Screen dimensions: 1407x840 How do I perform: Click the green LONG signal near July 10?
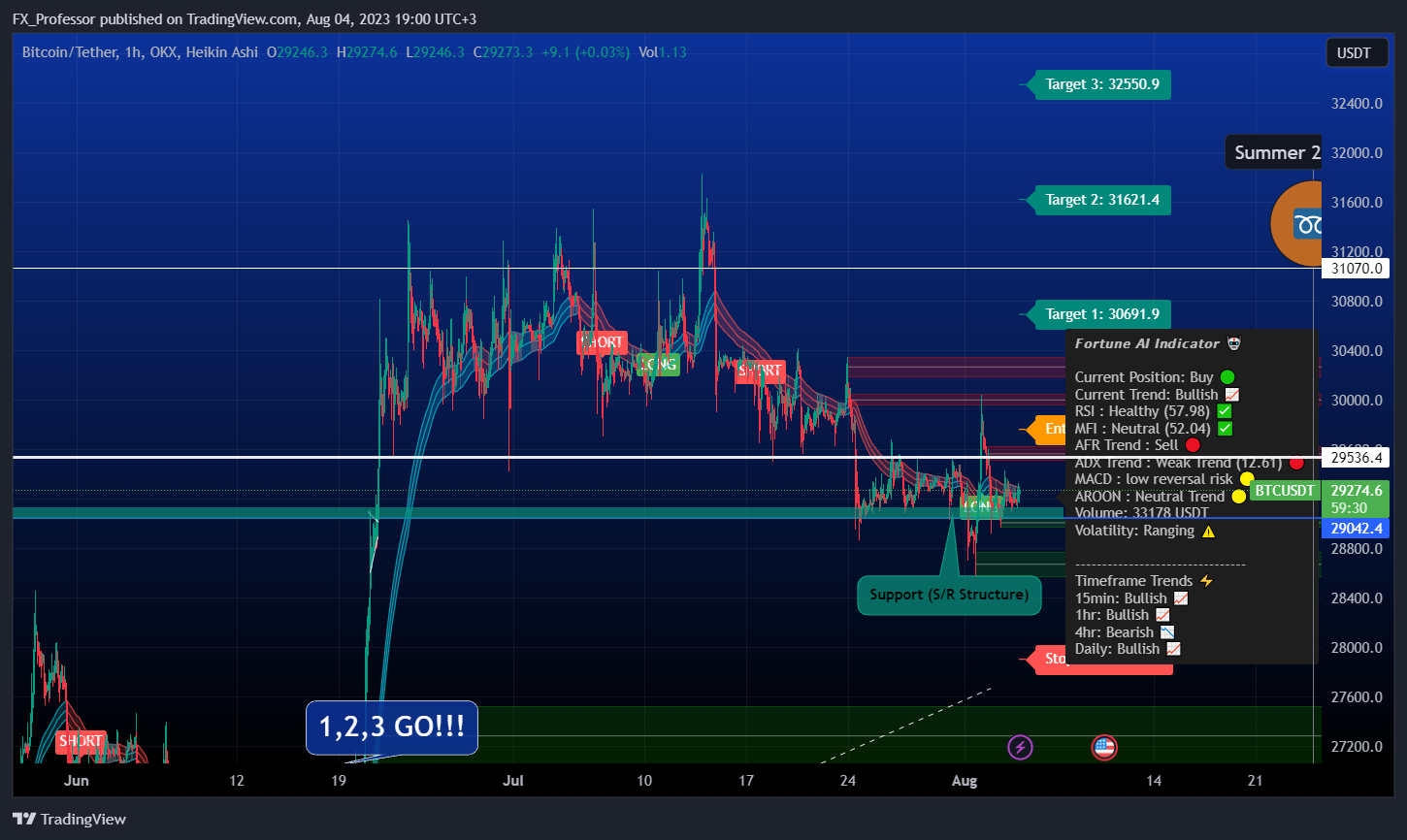(x=657, y=365)
